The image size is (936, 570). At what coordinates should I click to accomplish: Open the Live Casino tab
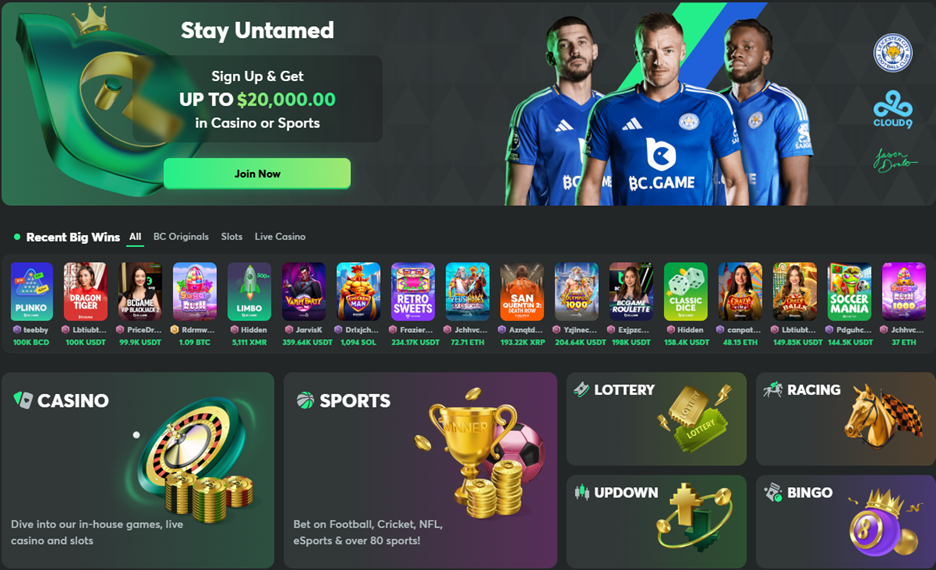[280, 236]
